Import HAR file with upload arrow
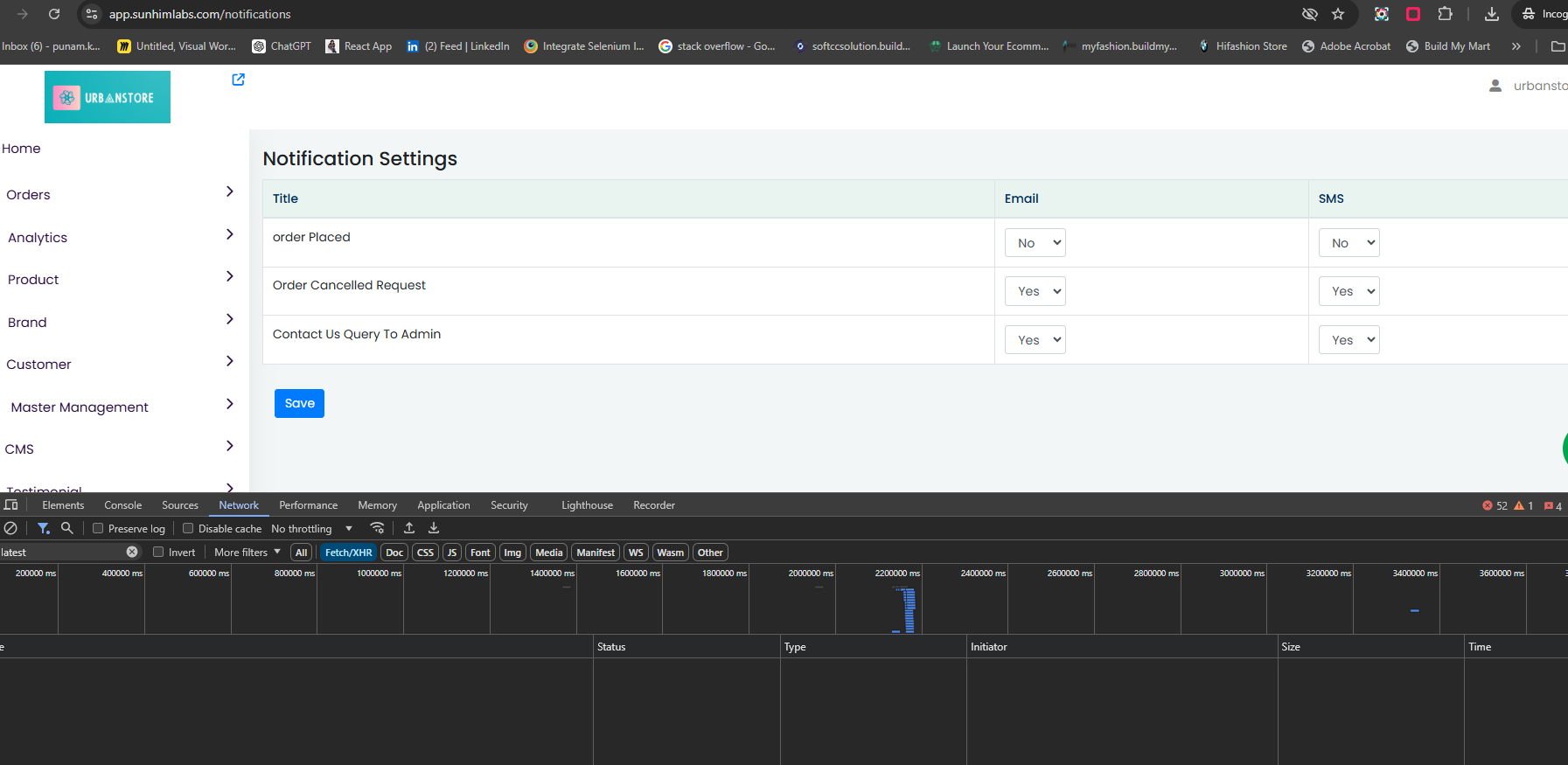The height and width of the screenshot is (765, 1568). (x=409, y=528)
